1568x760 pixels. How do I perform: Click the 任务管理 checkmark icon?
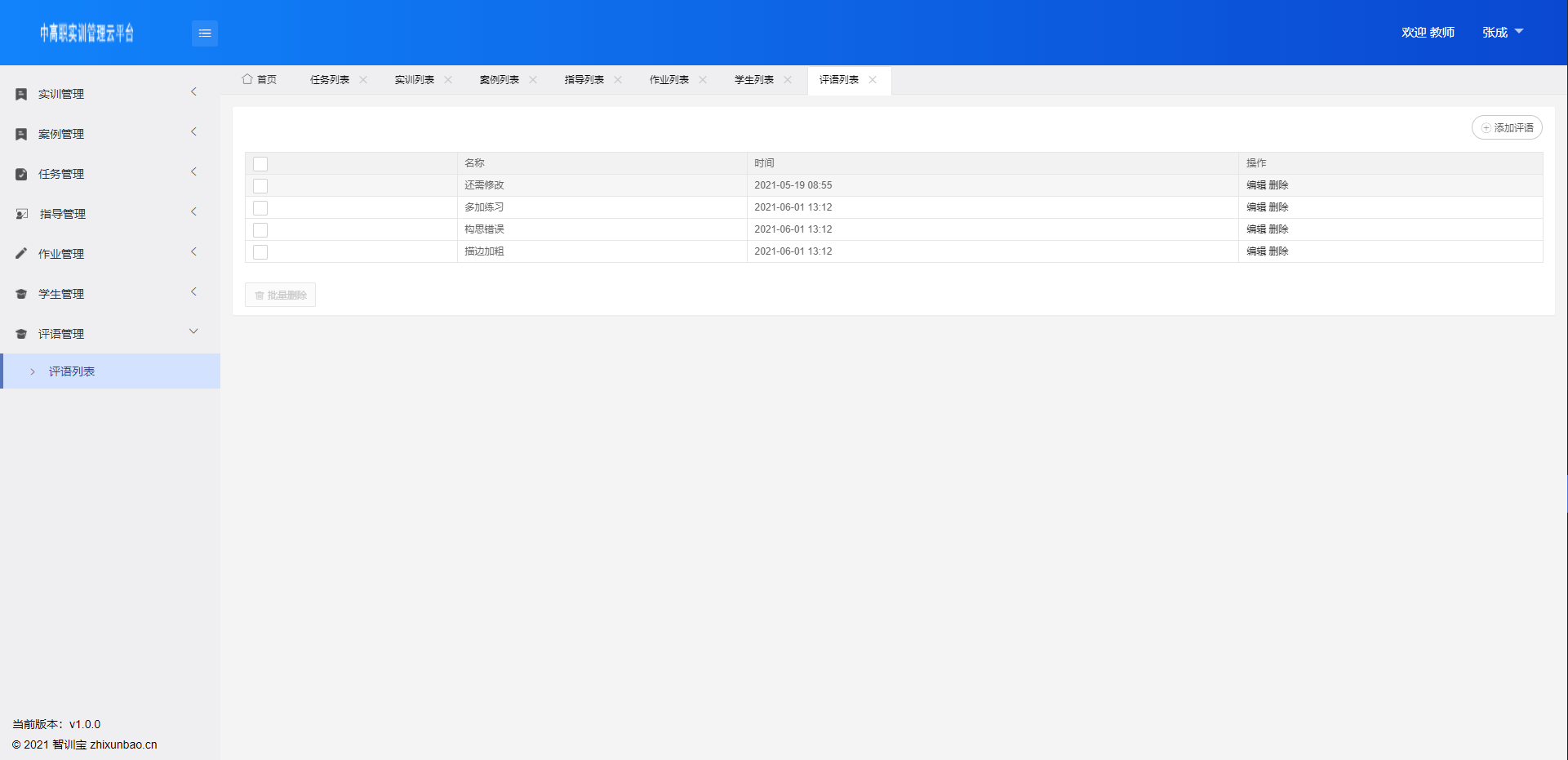[21, 175]
